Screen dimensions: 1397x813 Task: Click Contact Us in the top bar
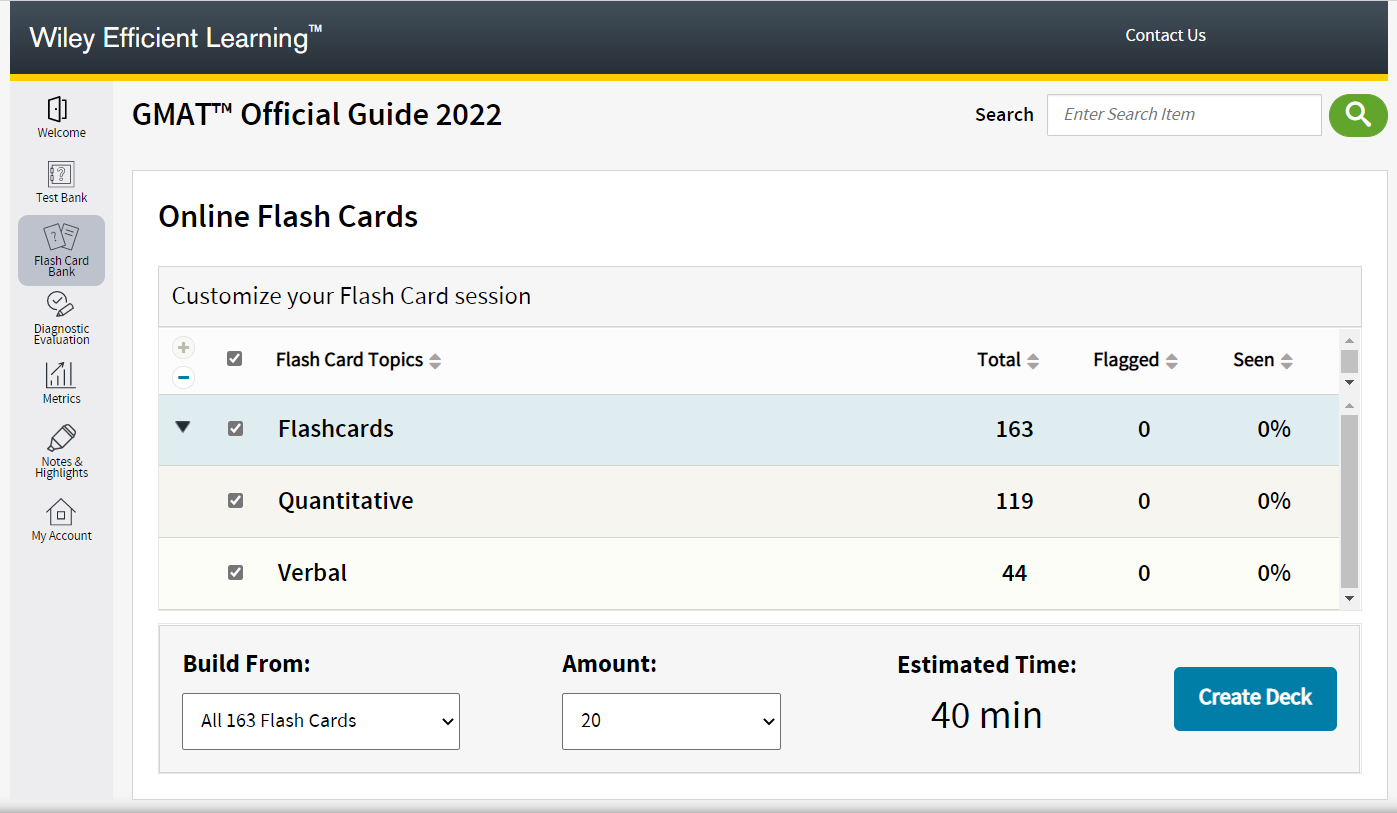[x=1165, y=35]
